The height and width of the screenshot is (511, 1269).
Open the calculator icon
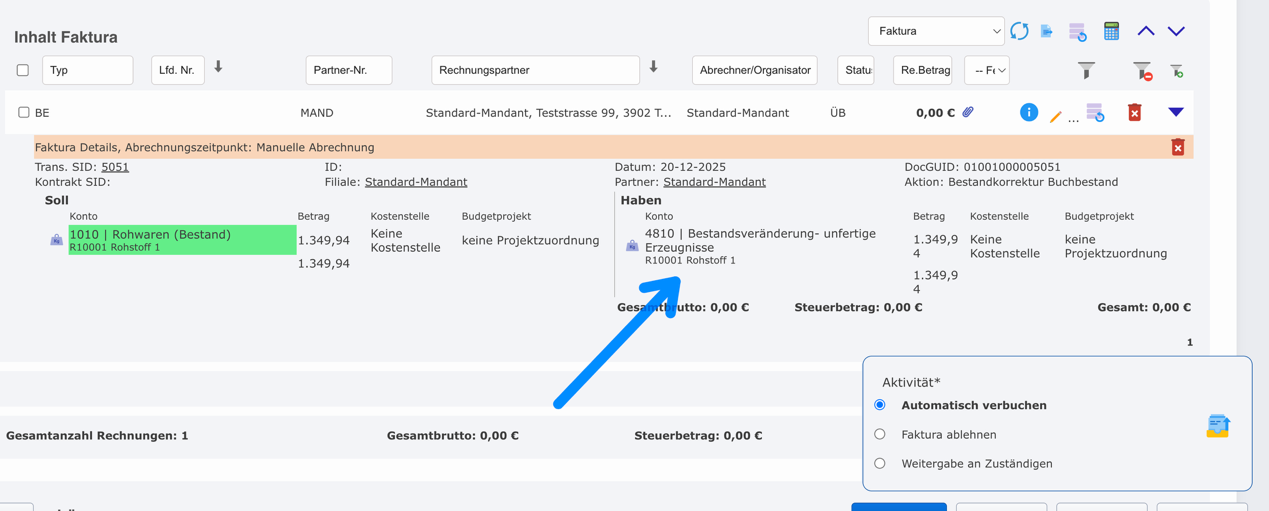[1111, 31]
